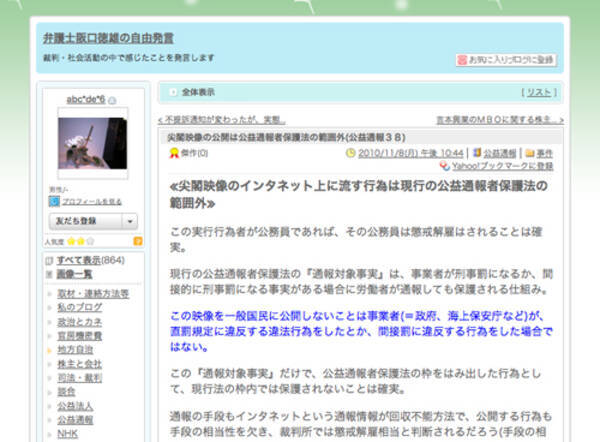
Task: Expand the 全体表示 section toggle
Action: (172, 92)
